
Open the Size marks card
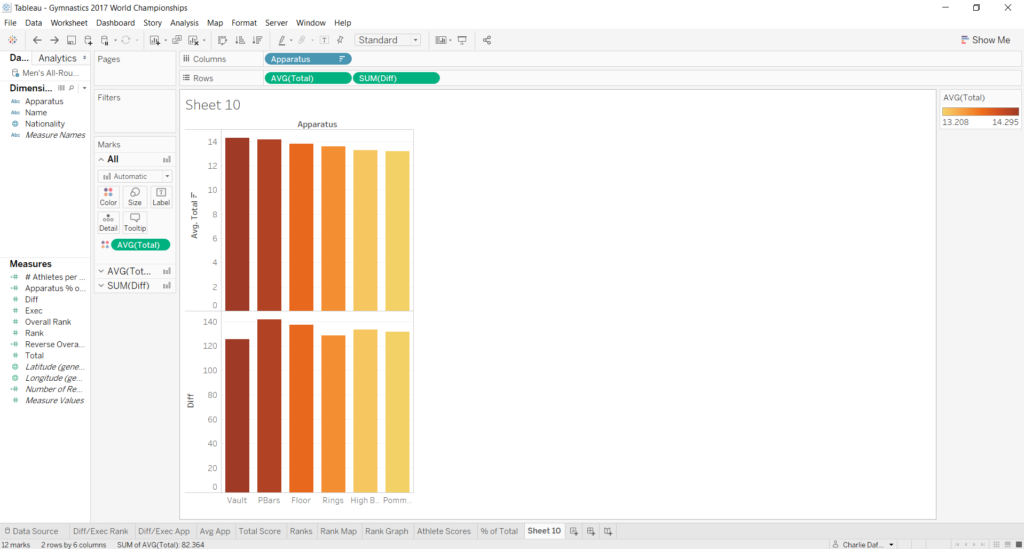134,196
